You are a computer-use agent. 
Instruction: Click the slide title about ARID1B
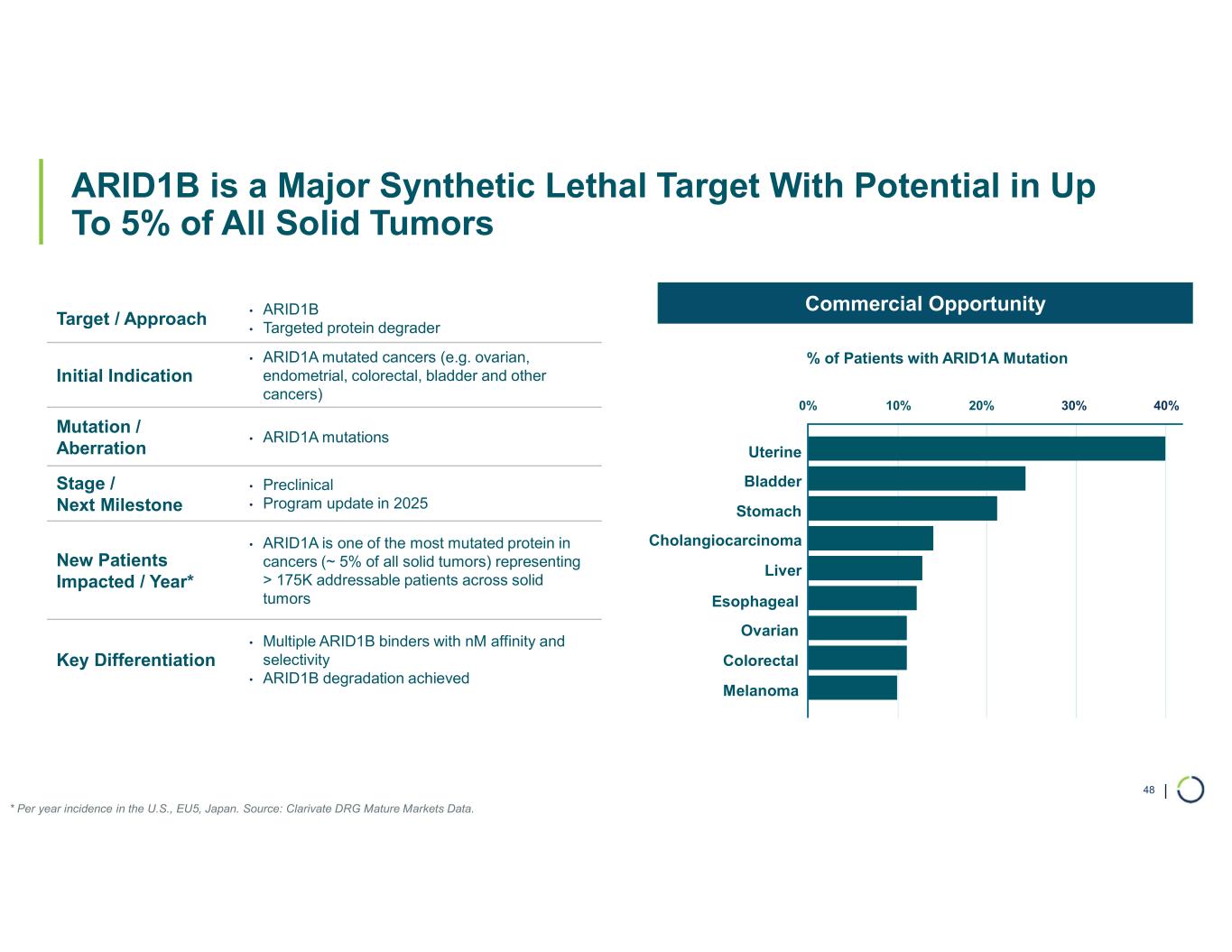pos(582,204)
